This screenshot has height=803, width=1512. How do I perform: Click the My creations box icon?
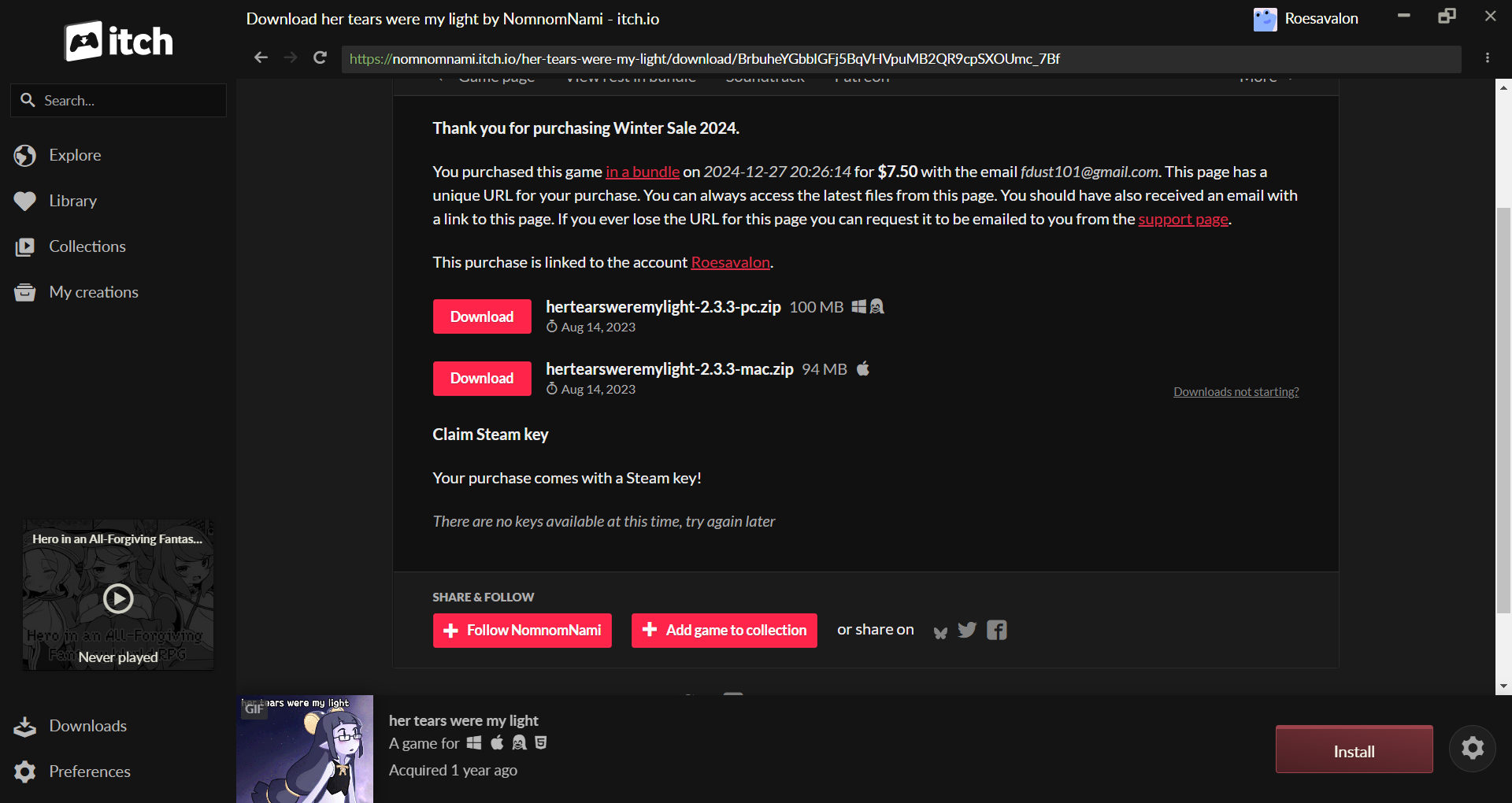25,293
